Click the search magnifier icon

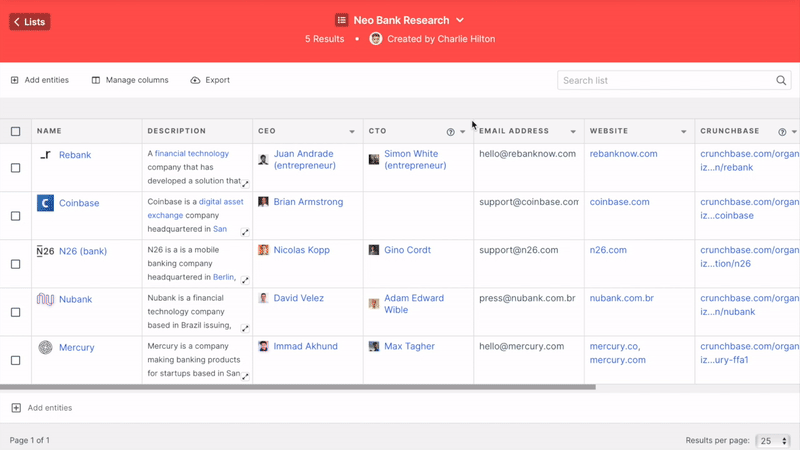(x=781, y=80)
